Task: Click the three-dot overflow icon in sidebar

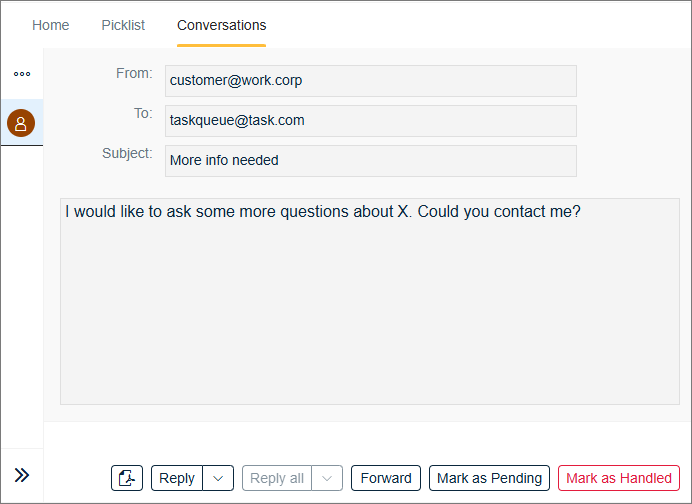Action: [x=22, y=74]
